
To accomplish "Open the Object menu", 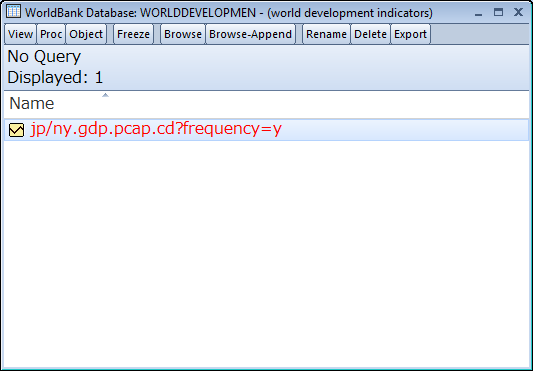I will coord(86,34).
